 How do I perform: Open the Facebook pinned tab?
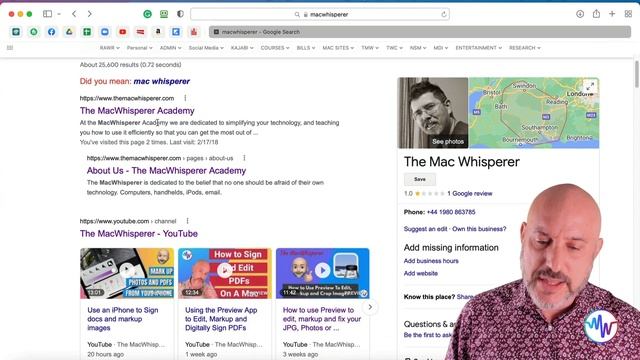[51, 32]
